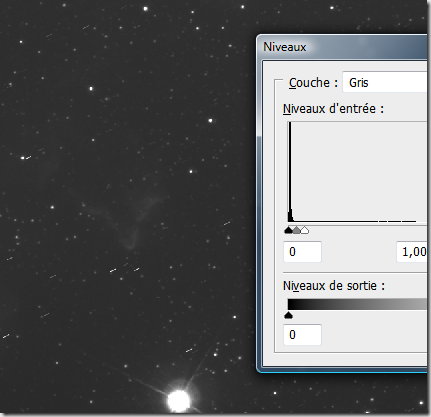Click the Niveaux dialog title bar

click(342, 47)
